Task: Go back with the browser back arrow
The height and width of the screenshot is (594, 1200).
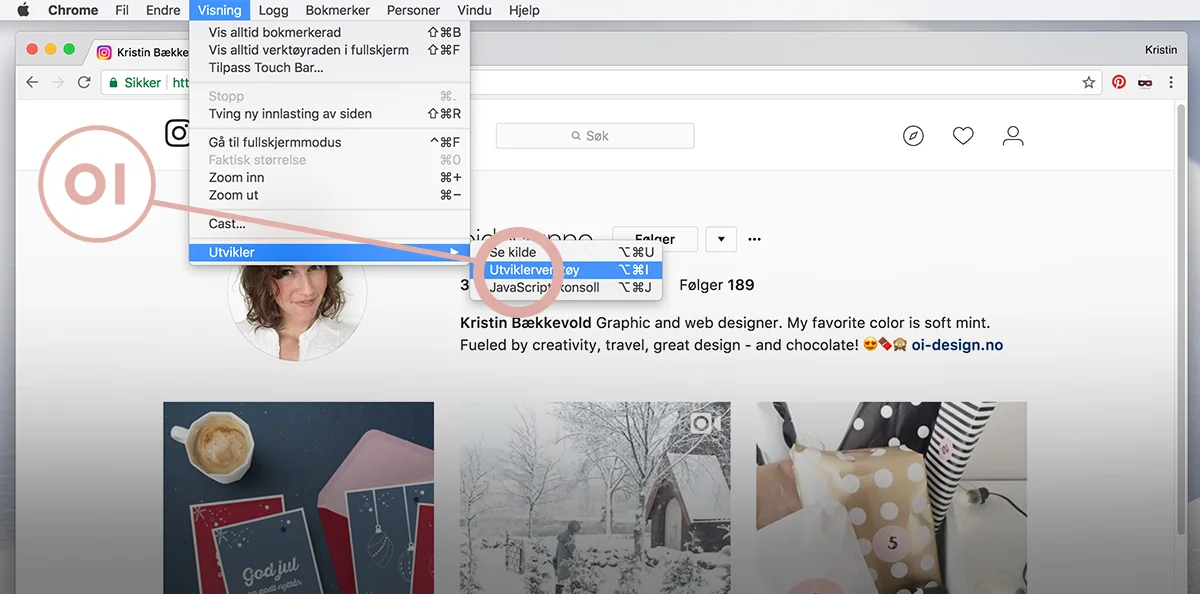Action: [x=32, y=83]
